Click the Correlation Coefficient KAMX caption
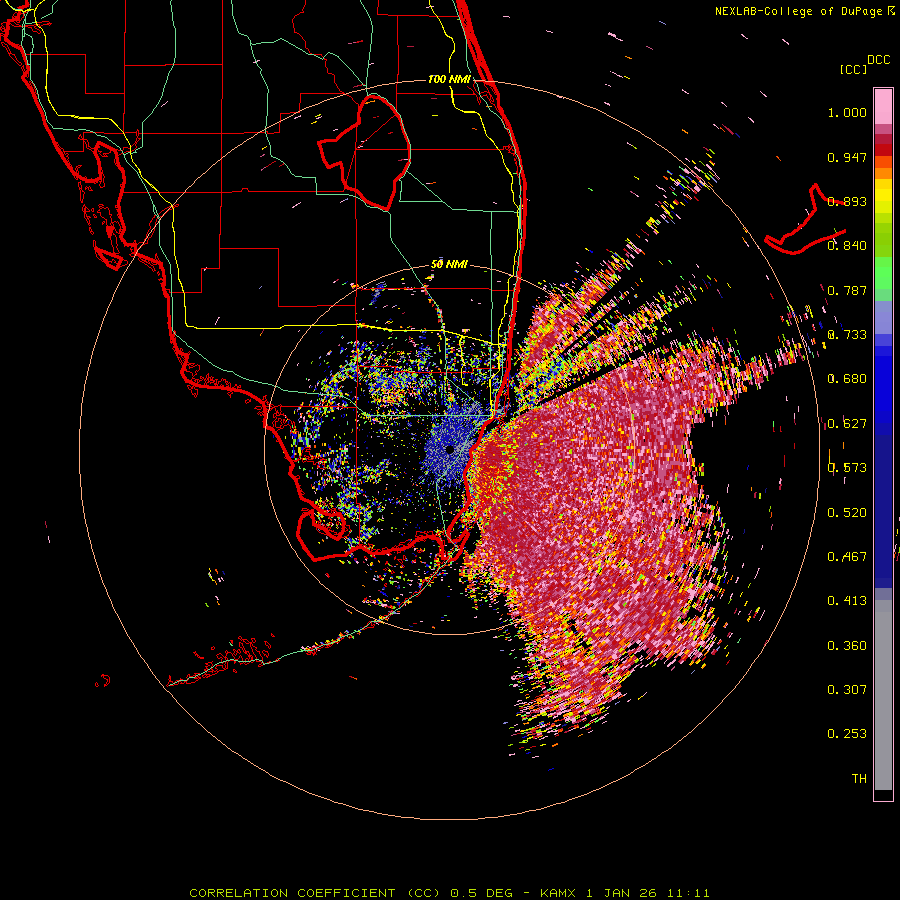Image resolution: width=900 pixels, height=900 pixels. coord(449,893)
